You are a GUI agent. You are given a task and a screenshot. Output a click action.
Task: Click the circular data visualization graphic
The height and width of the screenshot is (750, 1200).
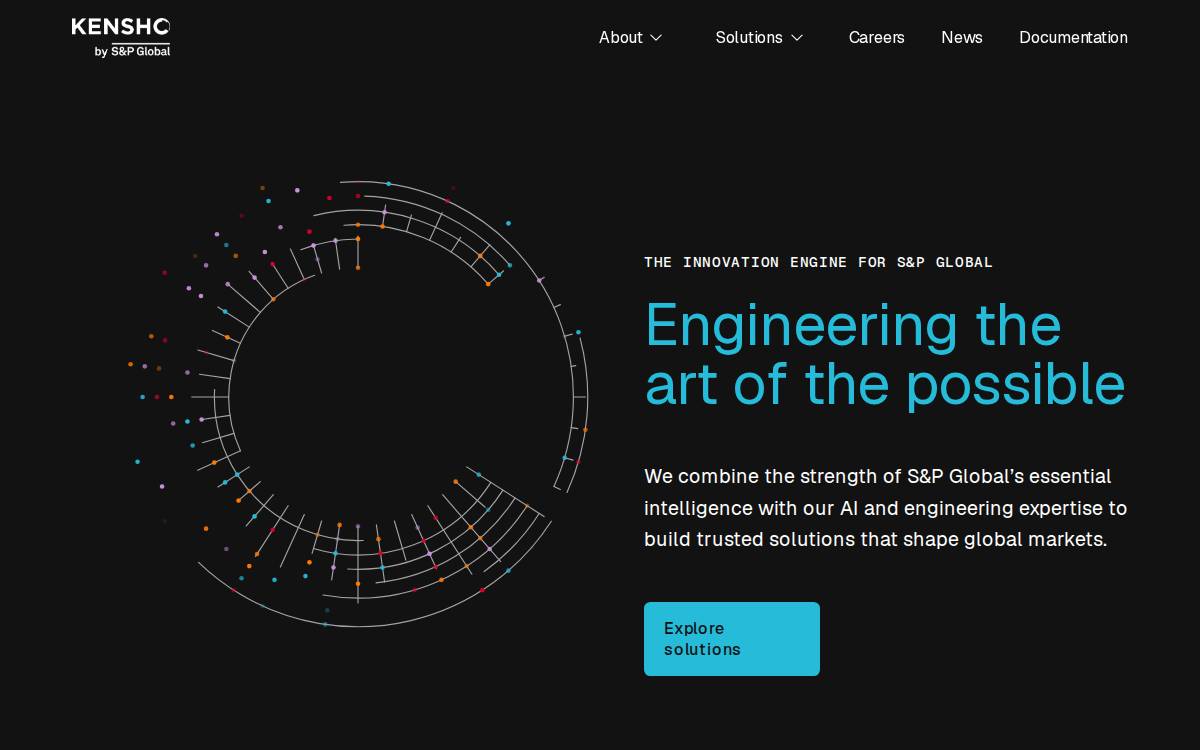pos(358,404)
